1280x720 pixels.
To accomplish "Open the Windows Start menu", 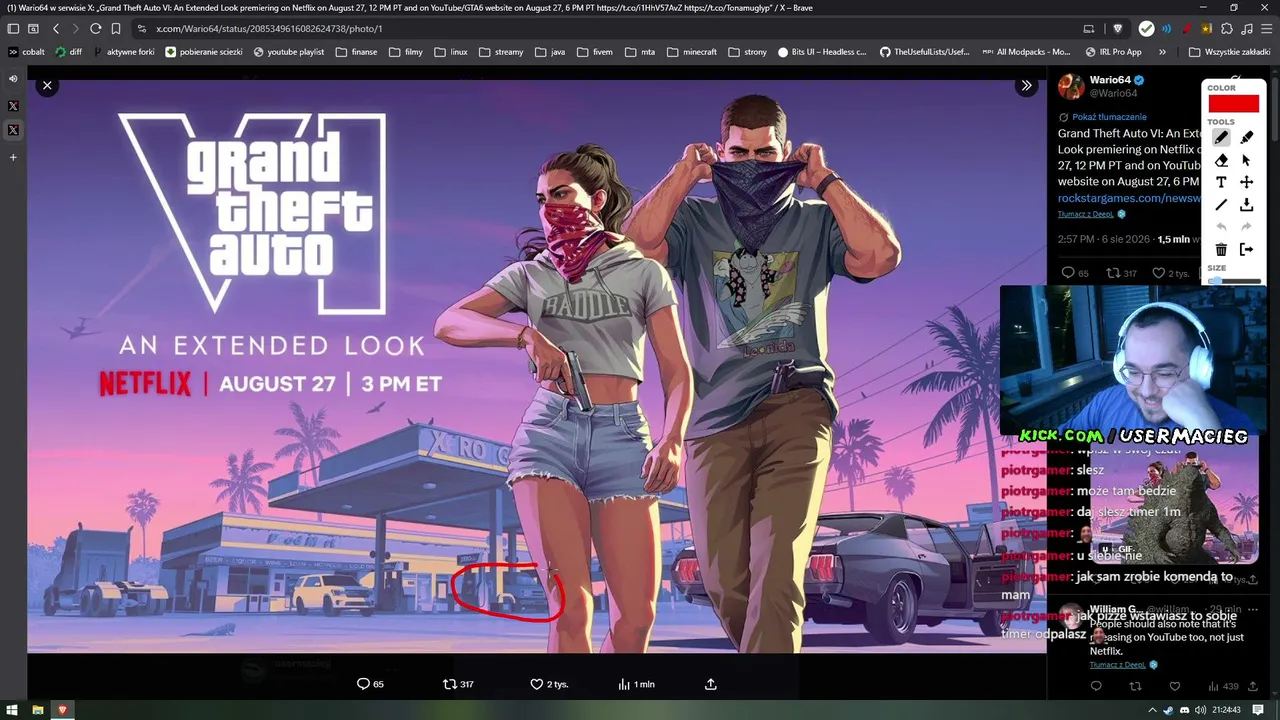I will 13,710.
